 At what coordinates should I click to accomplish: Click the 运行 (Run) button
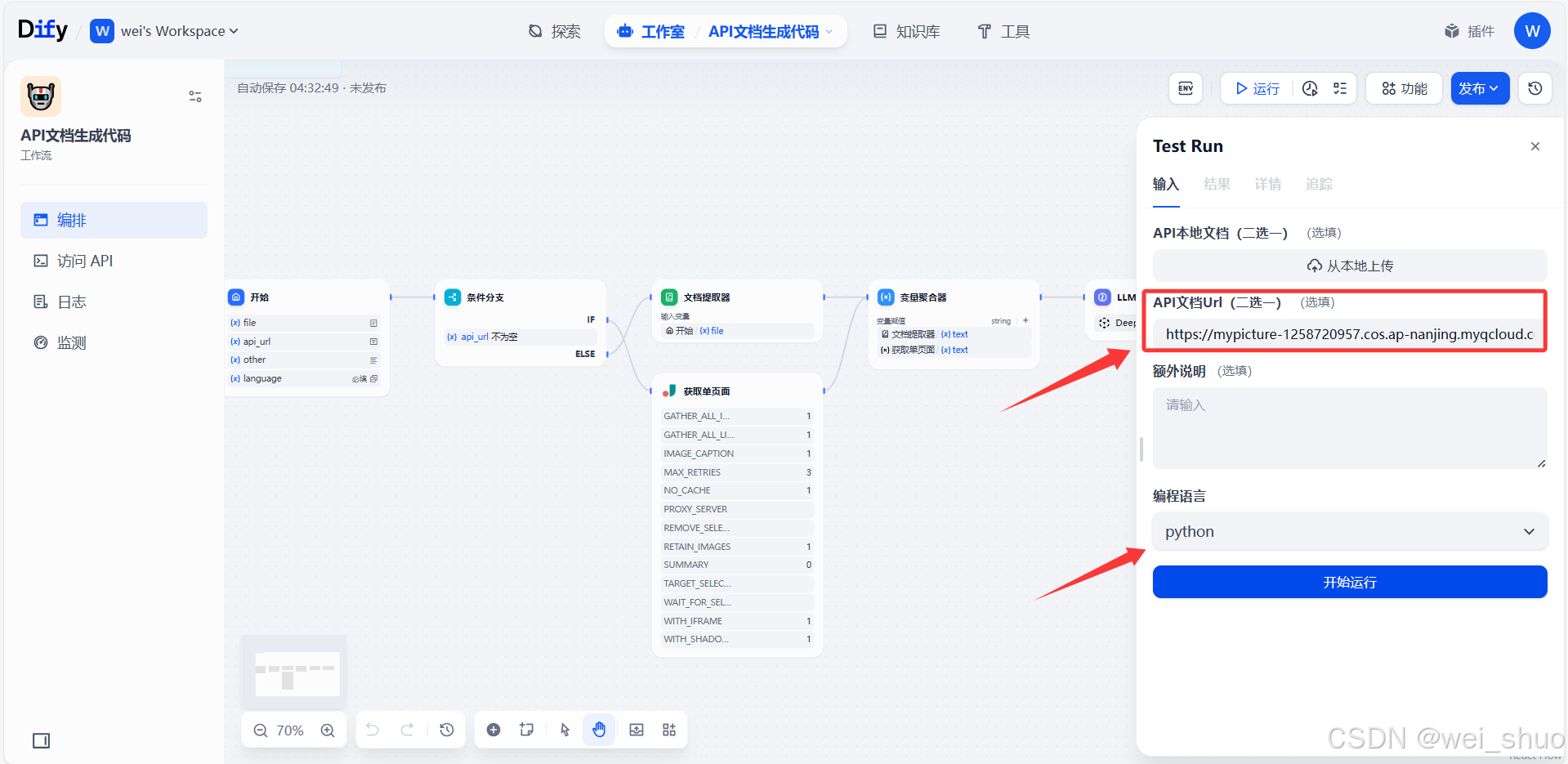pos(1258,88)
